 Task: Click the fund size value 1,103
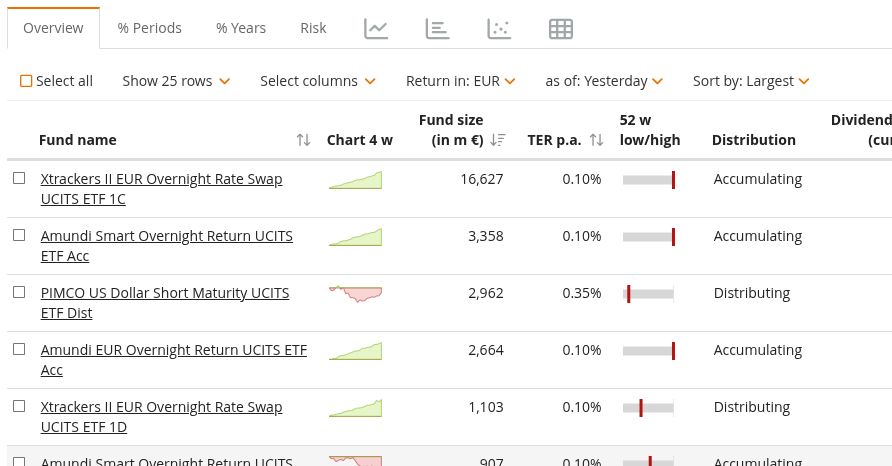tap(486, 407)
